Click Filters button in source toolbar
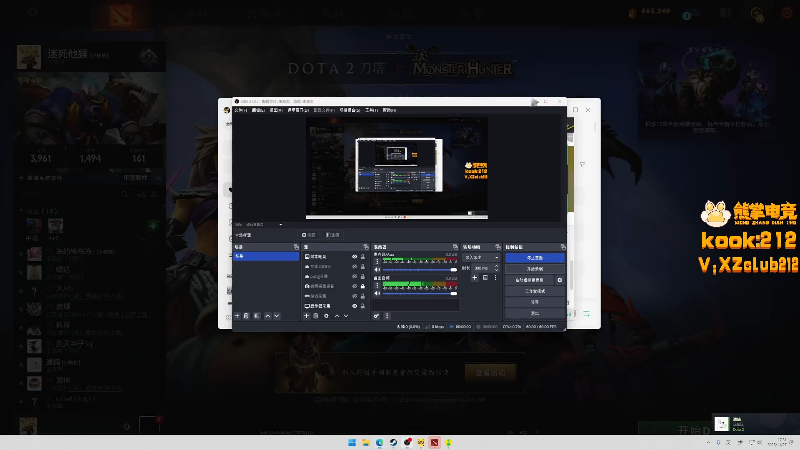This screenshot has width=800, height=450. point(333,235)
